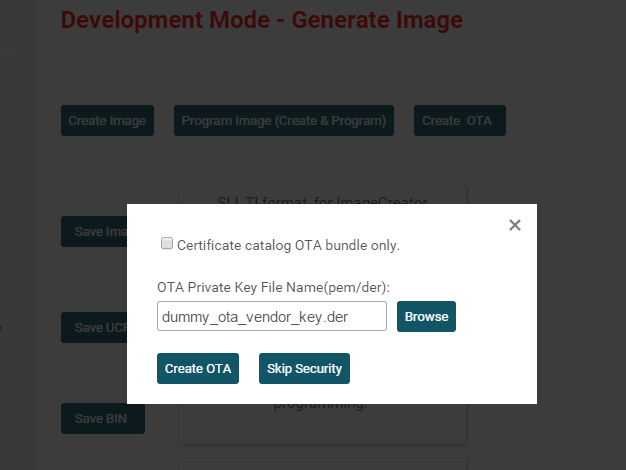This screenshot has height=470, width=626.
Task: Select Program Image (Create & Program) button
Action: [x=284, y=121]
